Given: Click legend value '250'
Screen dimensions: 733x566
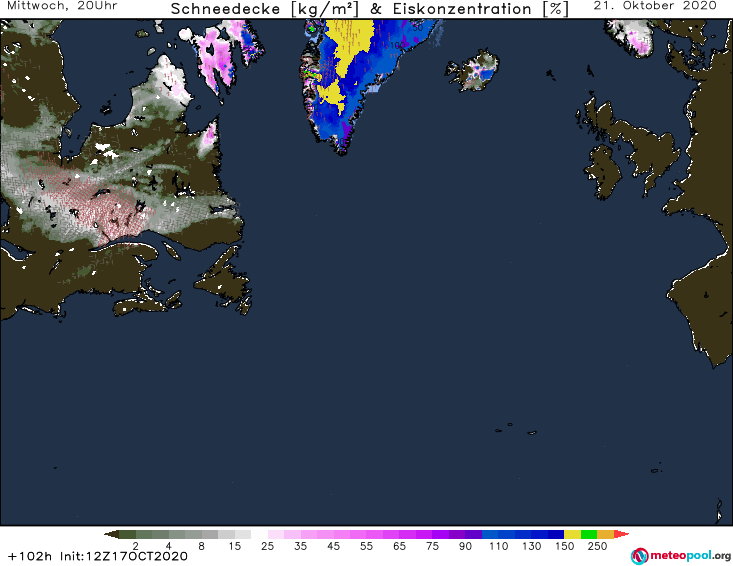Looking at the screenshot, I should [x=597, y=546].
